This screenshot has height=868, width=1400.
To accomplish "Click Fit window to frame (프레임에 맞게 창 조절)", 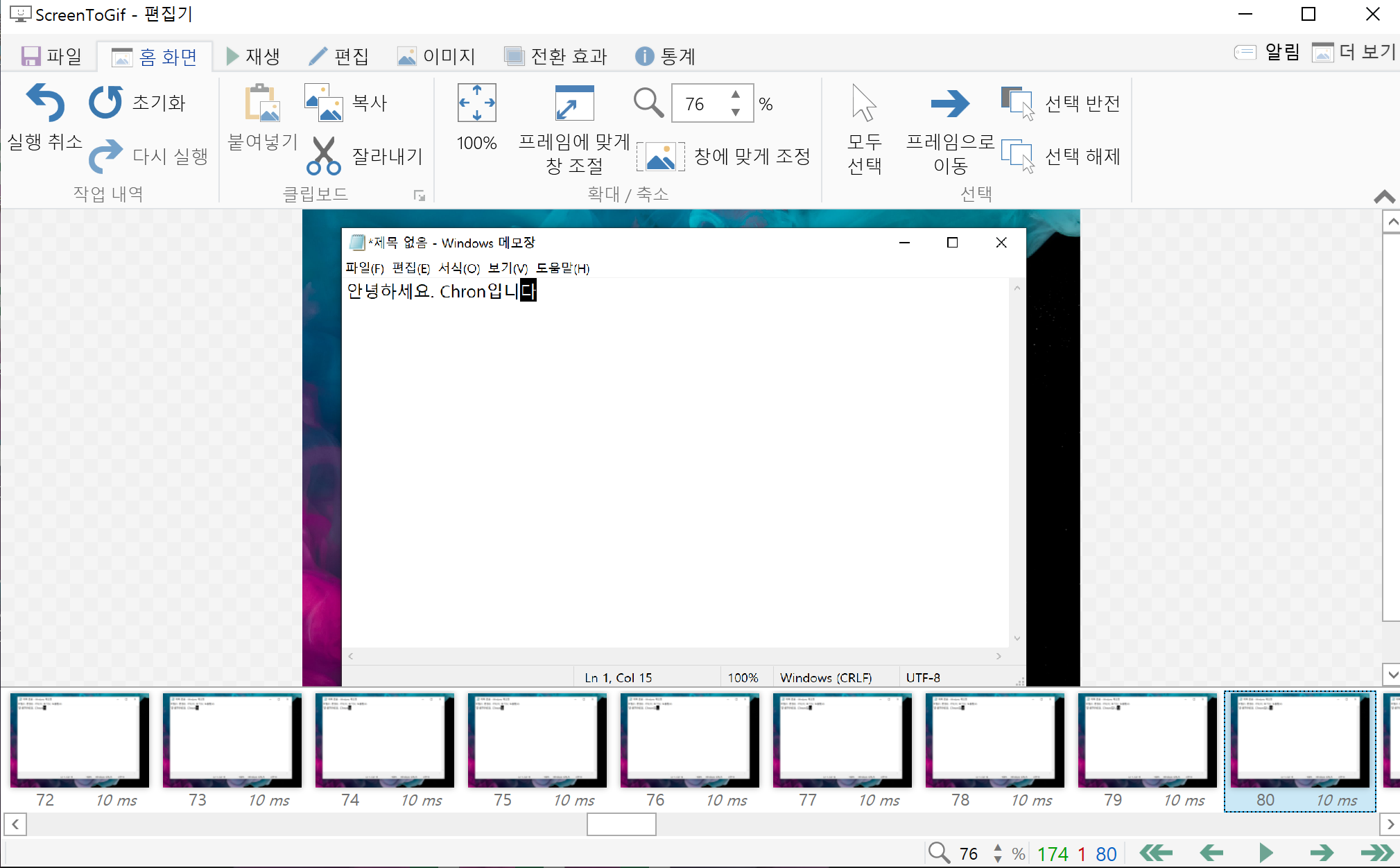I will coord(574,103).
